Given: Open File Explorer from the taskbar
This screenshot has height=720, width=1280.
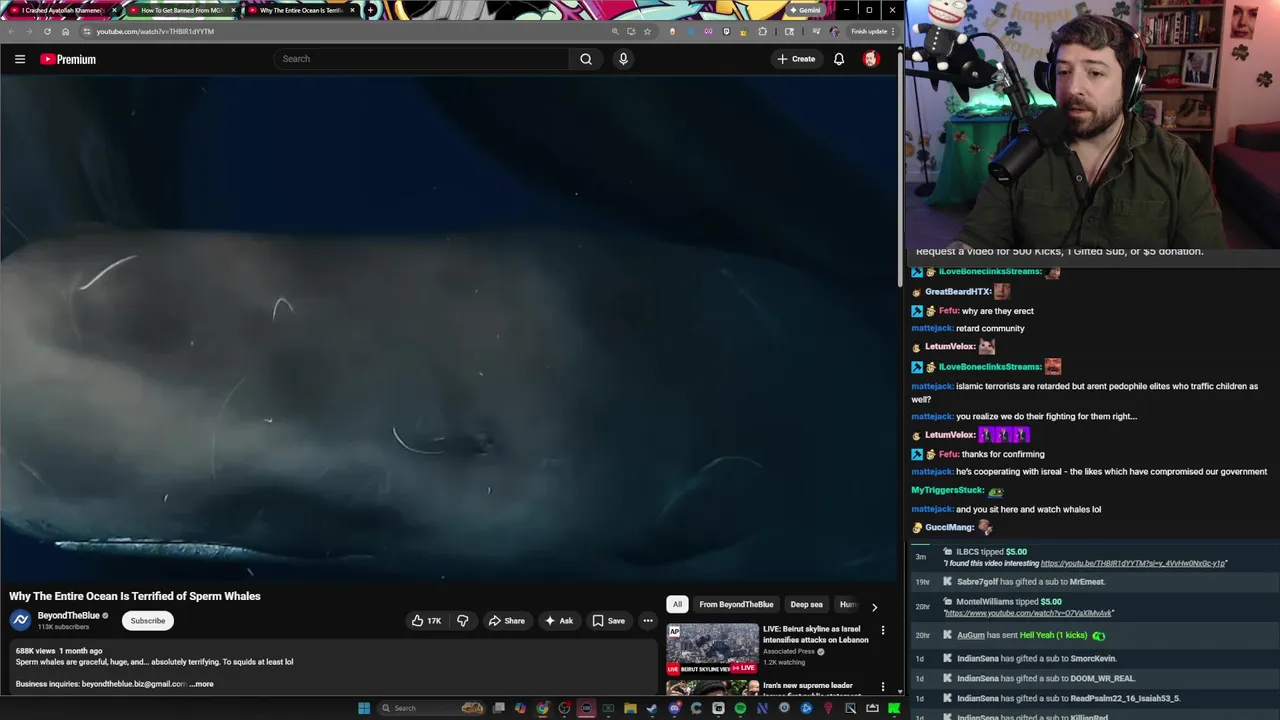Looking at the screenshot, I should point(630,708).
